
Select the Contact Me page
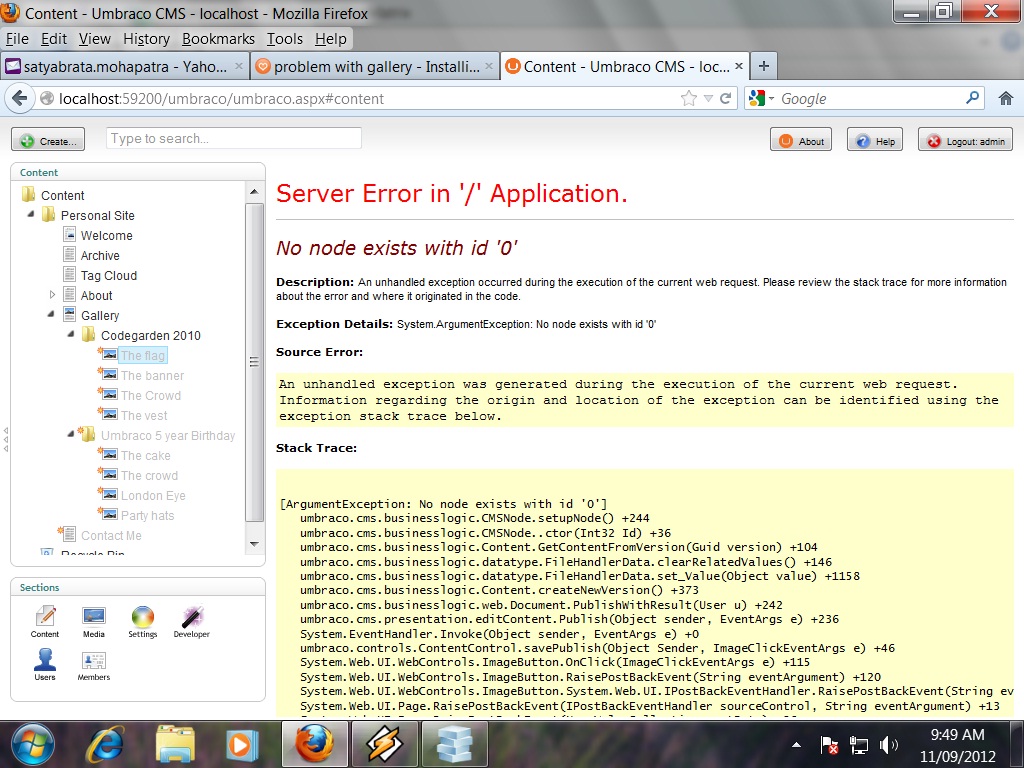111,536
